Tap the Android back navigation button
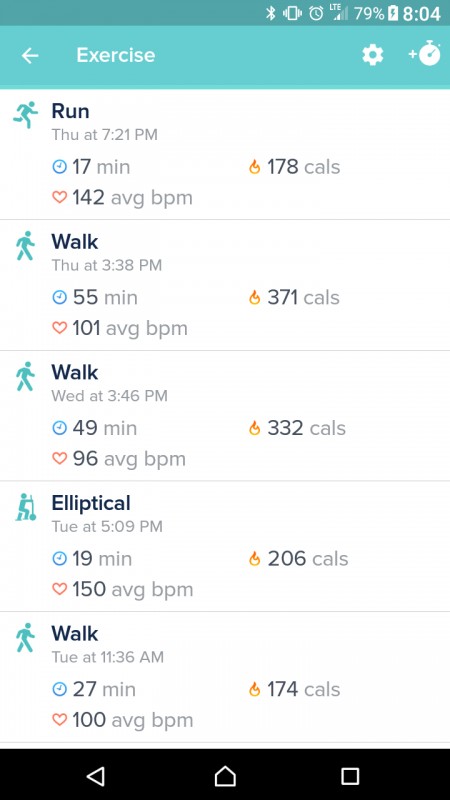The width and height of the screenshot is (450, 800). click(x=96, y=776)
